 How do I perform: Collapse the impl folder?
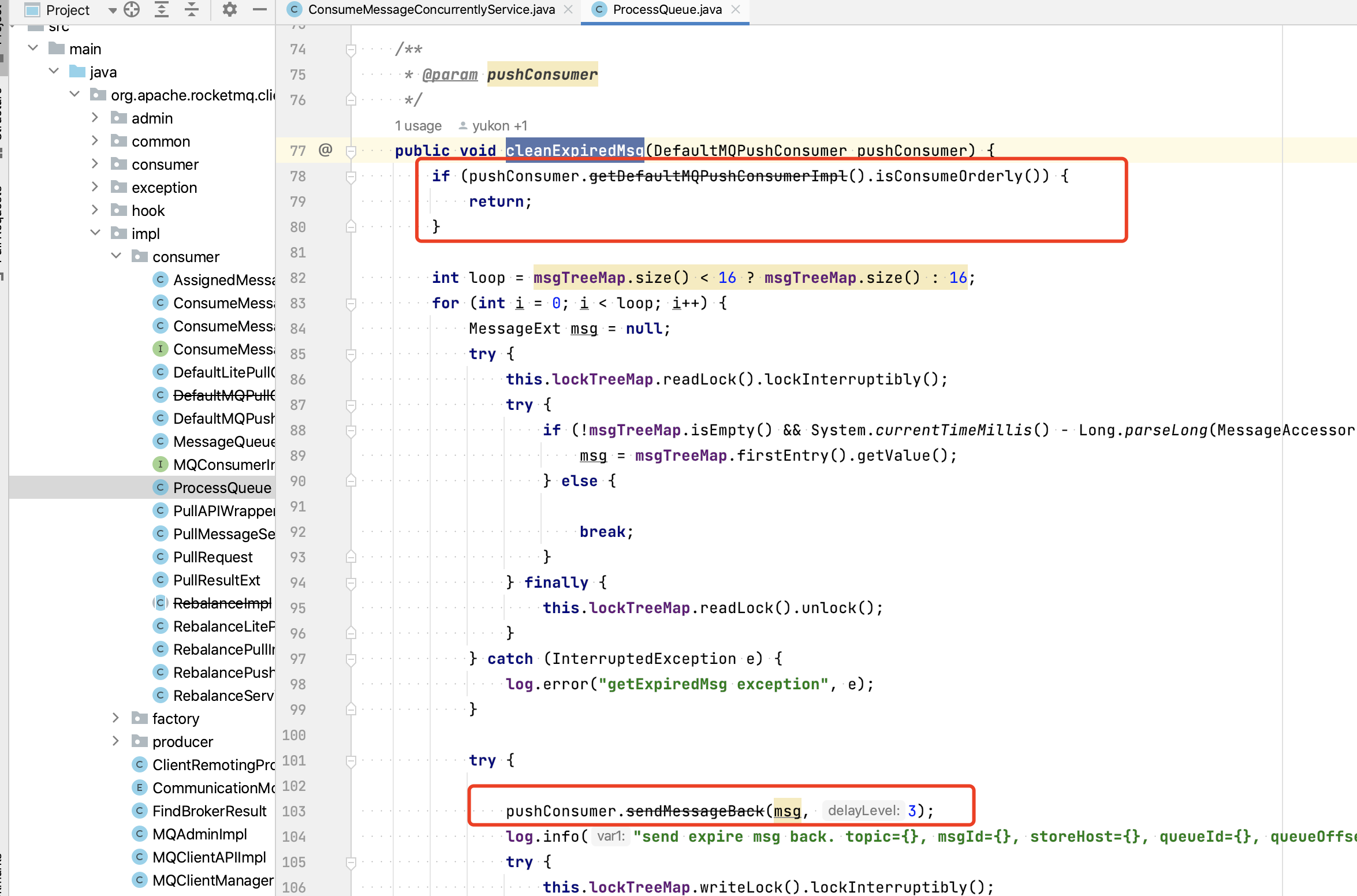tap(95, 233)
